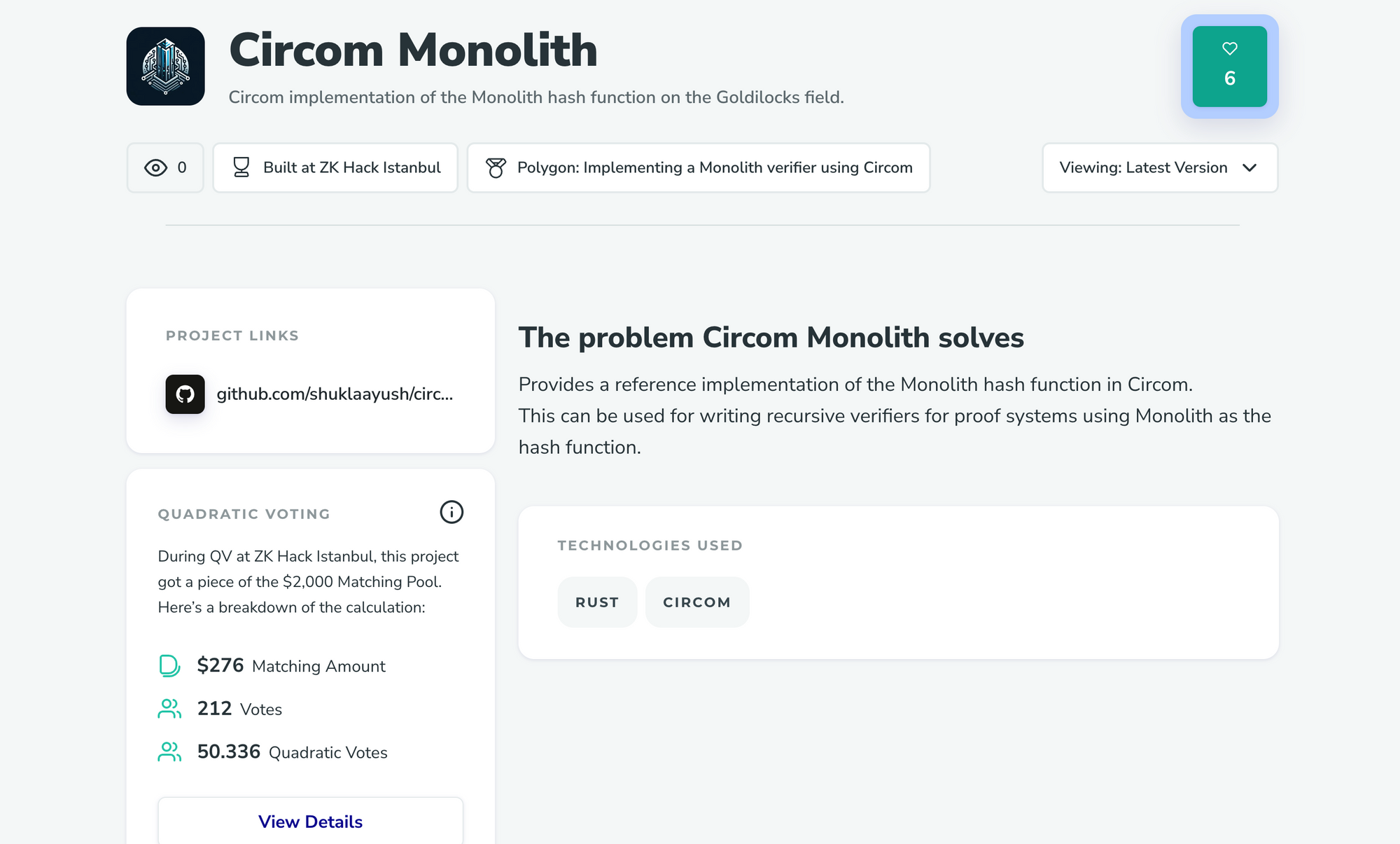Click the CIRCOM technology badge icon
This screenshot has width=1400, height=844.
(696, 601)
